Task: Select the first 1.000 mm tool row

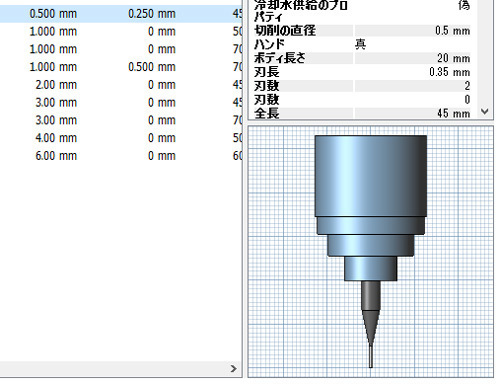Action: pyautogui.click(x=121, y=32)
